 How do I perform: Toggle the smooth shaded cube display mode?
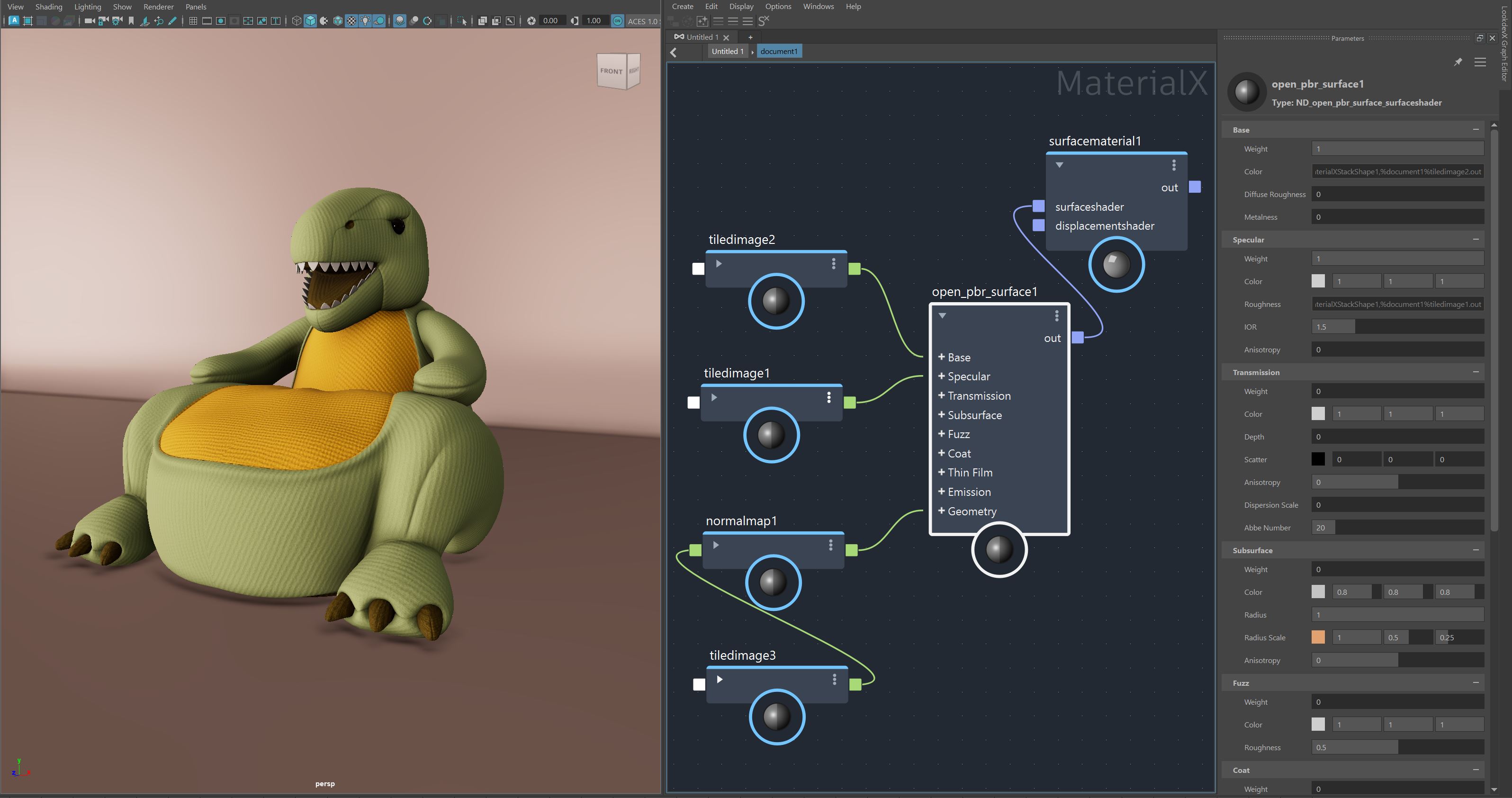311,21
